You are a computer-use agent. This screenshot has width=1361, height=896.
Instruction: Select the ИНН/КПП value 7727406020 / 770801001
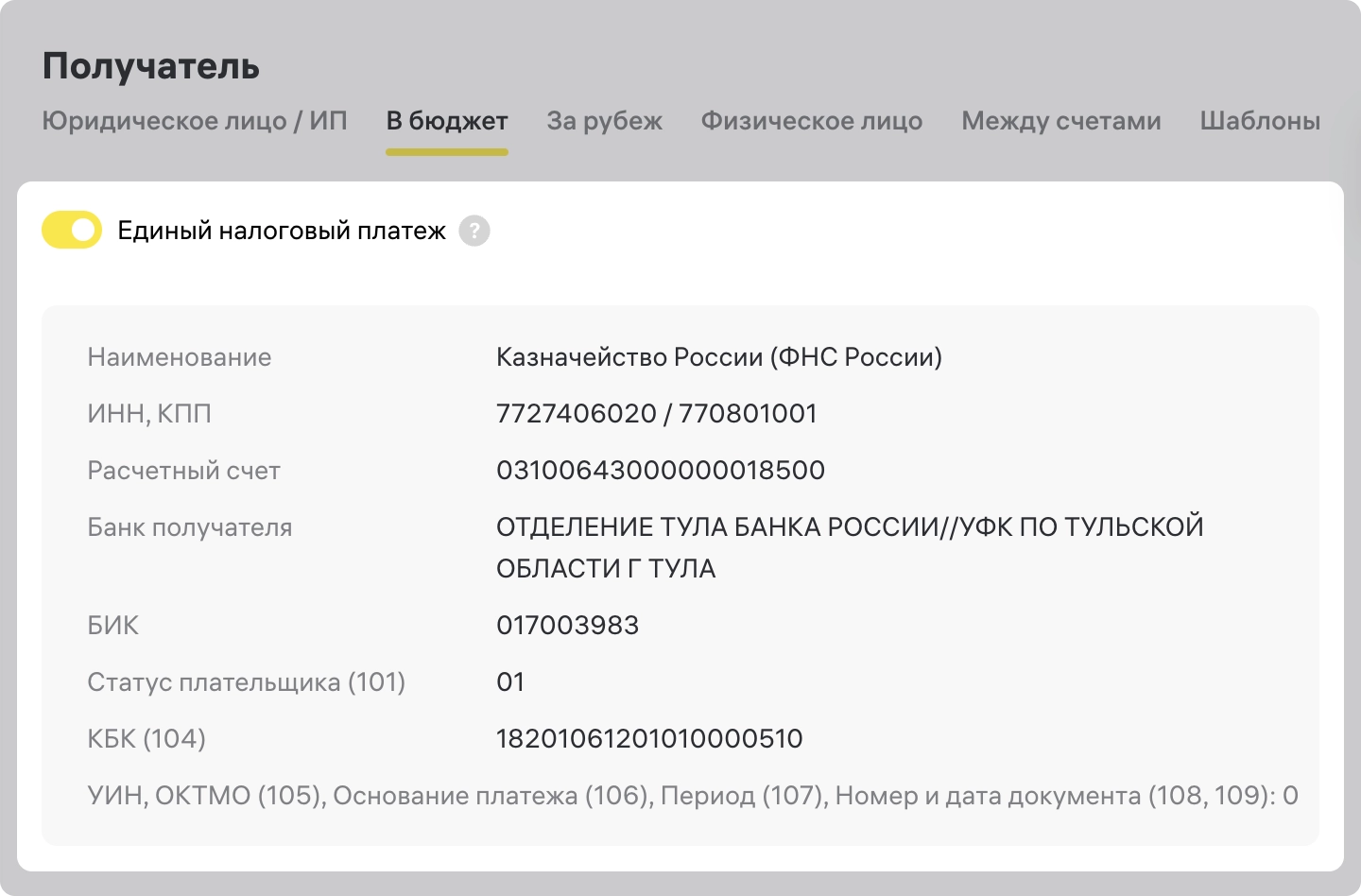tap(656, 414)
